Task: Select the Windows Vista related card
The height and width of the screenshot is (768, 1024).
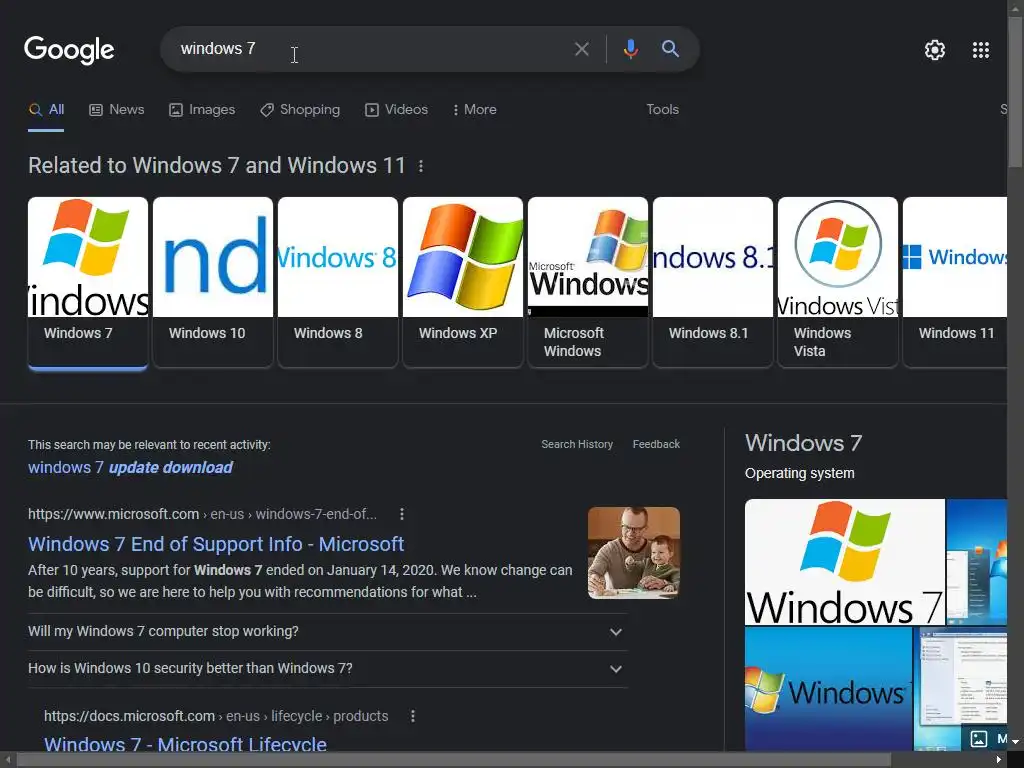Action: pos(838,282)
